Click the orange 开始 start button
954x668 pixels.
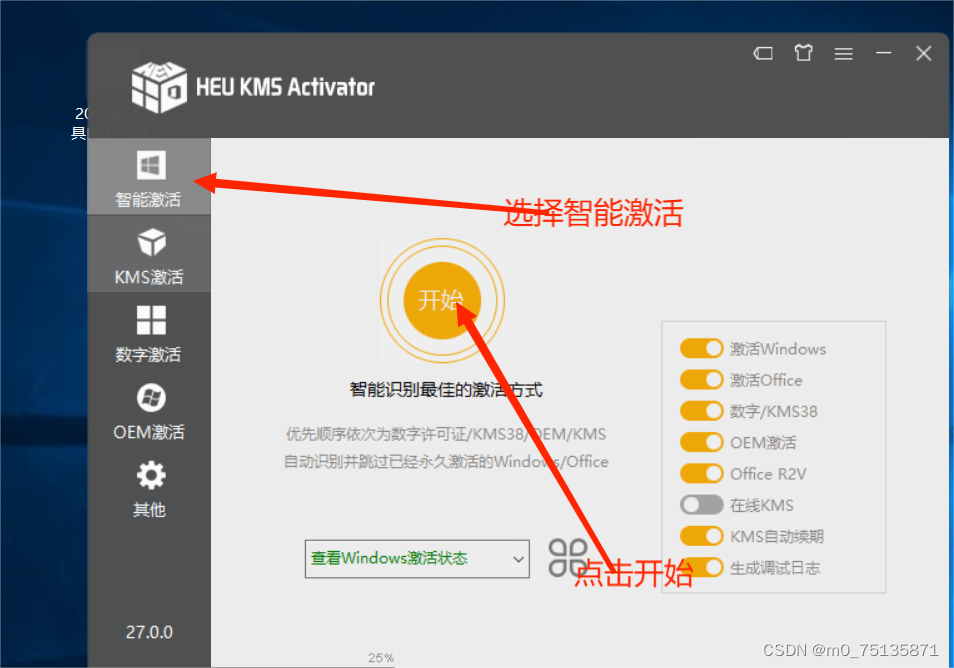[442, 301]
